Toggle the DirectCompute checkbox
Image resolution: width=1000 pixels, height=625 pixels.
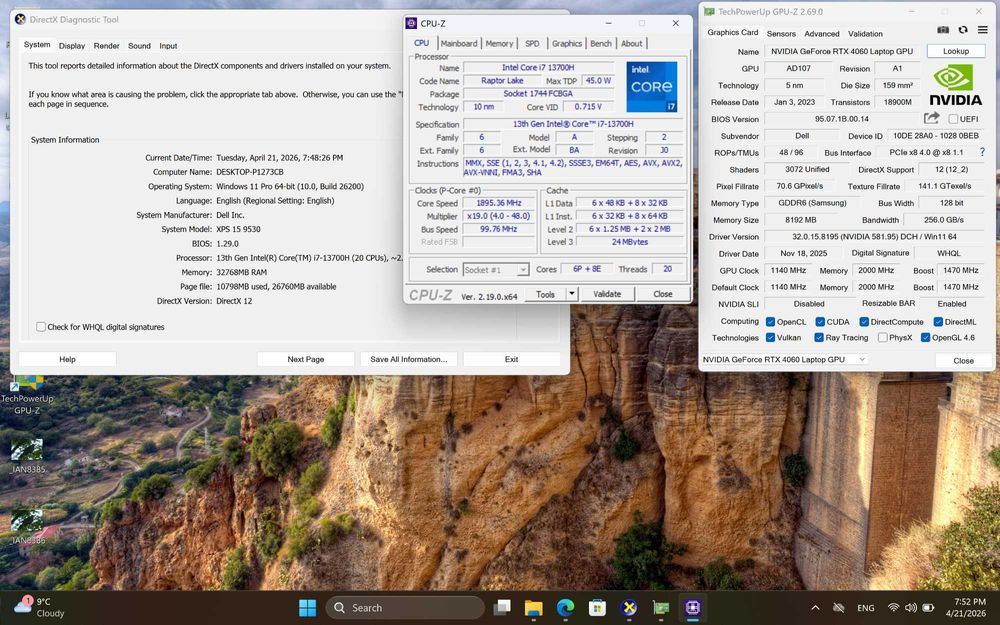pyautogui.click(x=864, y=321)
